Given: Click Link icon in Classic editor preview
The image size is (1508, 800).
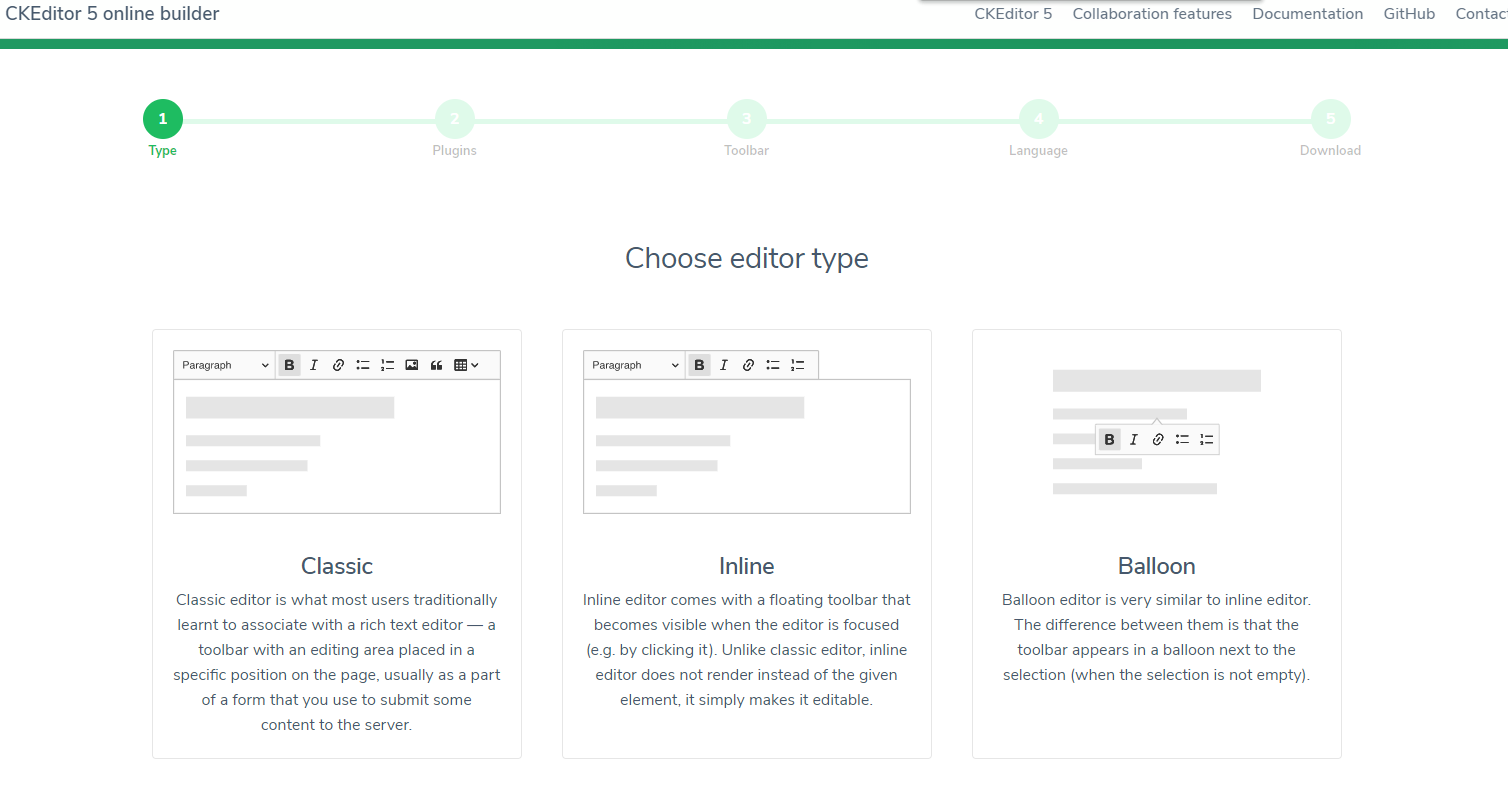Looking at the screenshot, I should 338,365.
